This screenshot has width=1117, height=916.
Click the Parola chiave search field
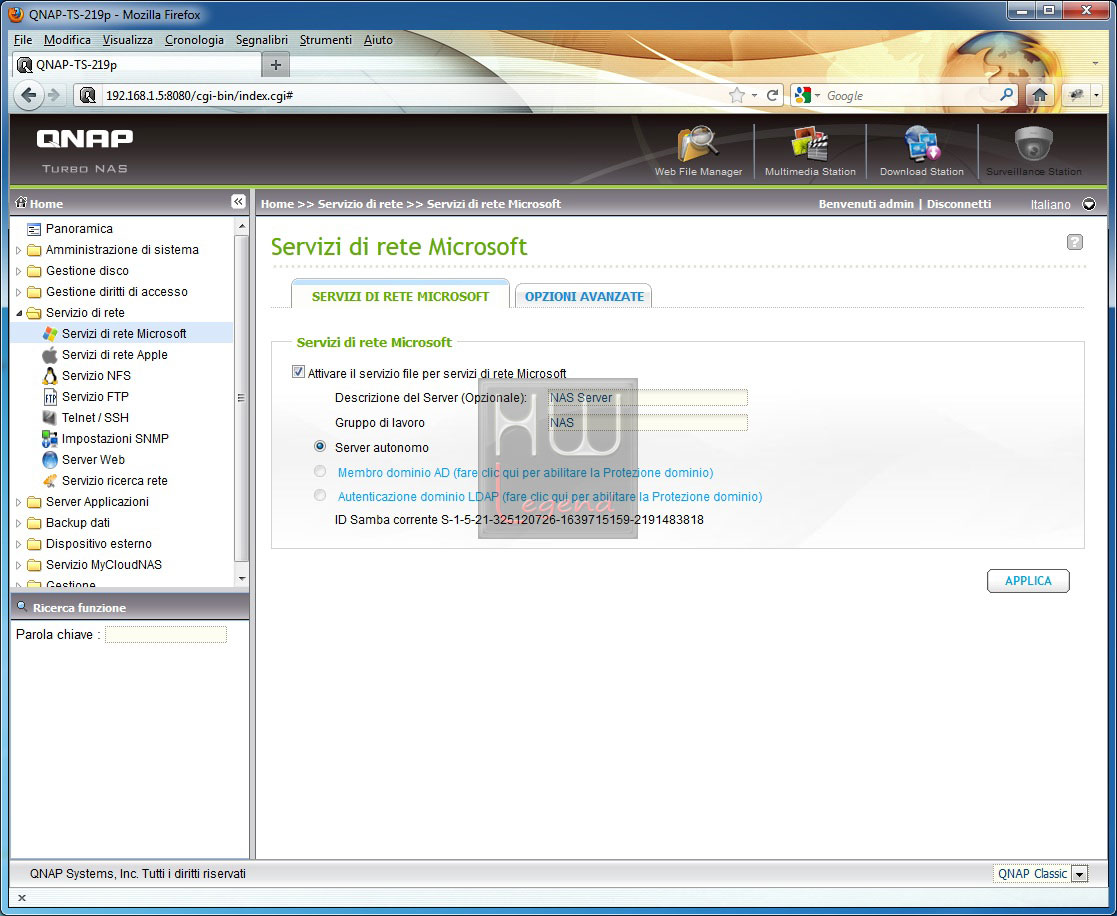[x=166, y=634]
